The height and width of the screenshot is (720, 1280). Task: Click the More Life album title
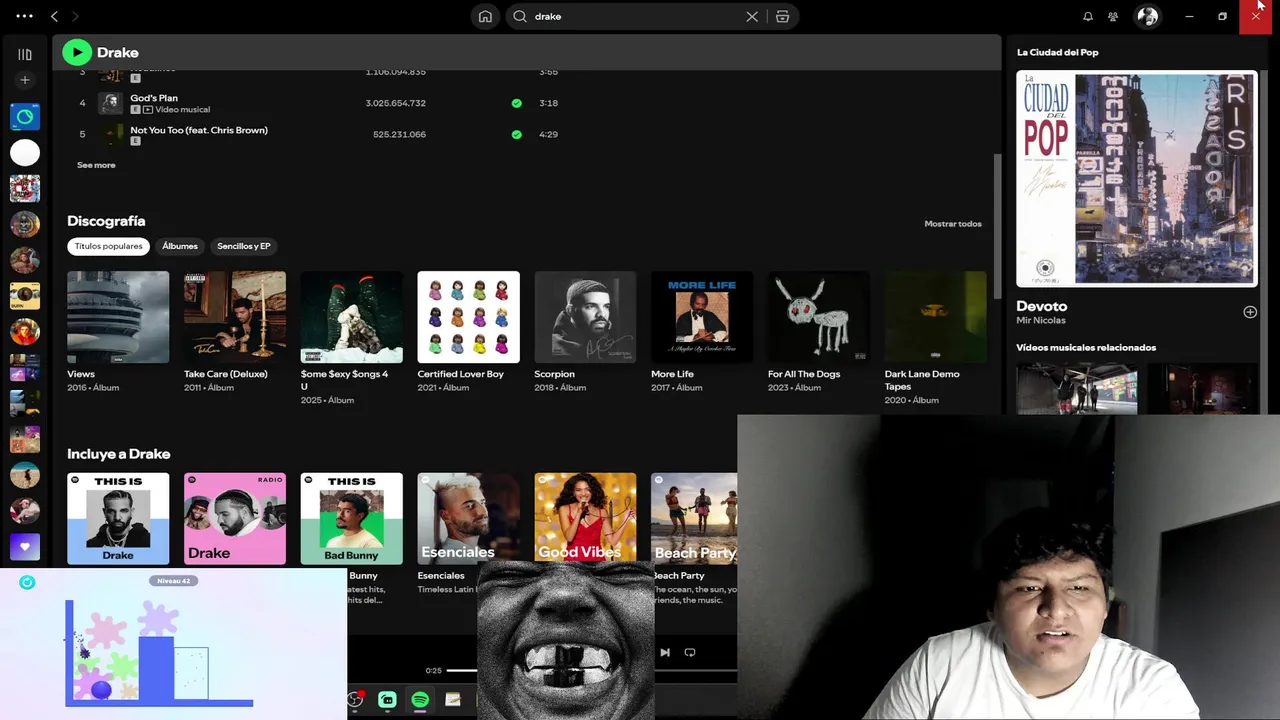[x=672, y=374]
